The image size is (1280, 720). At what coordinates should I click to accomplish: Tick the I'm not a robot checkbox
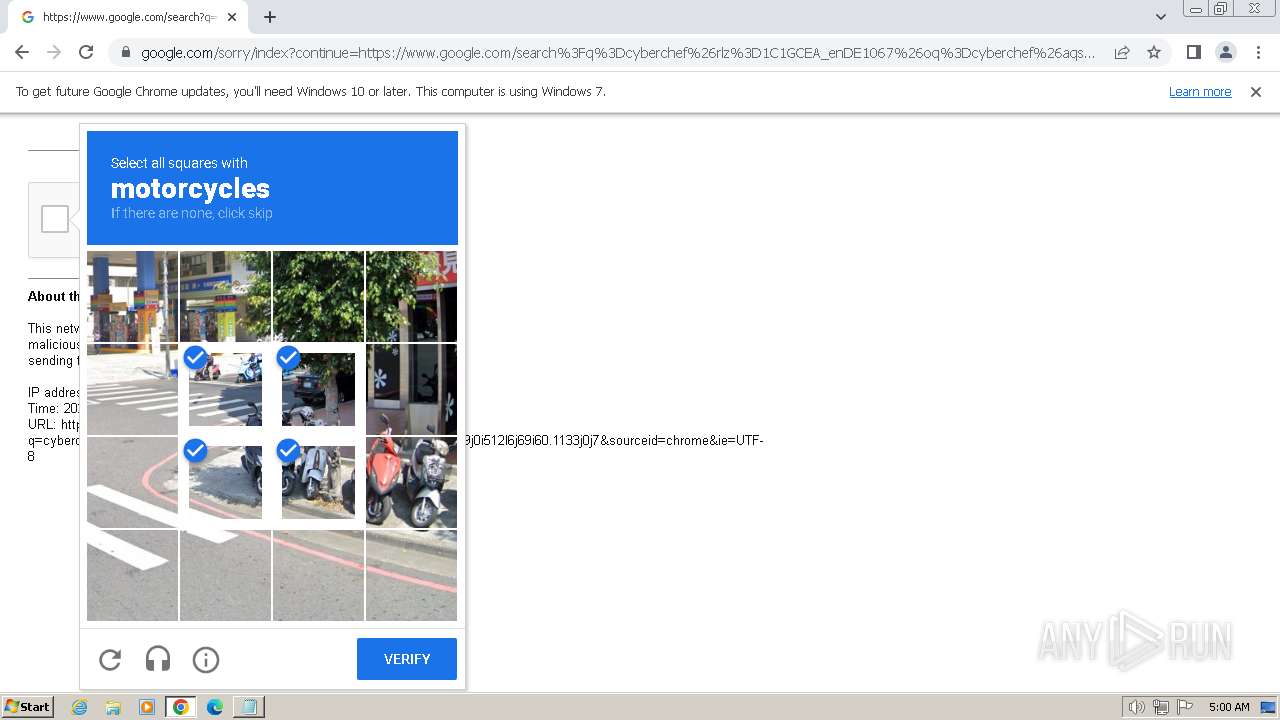55,219
